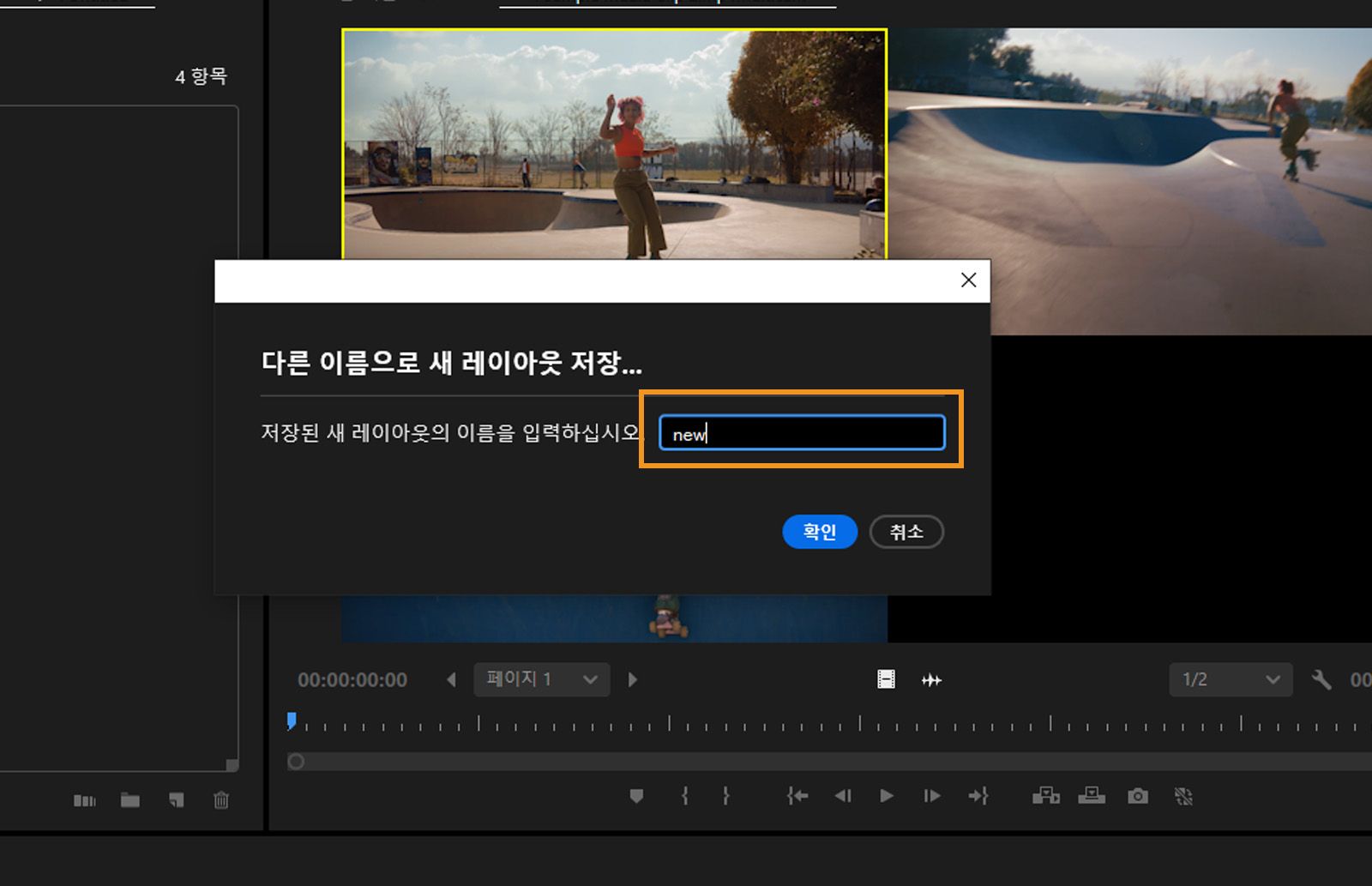Set an In point with the Mark In icon
Screen dimensions: 1372x886
[684, 796]
